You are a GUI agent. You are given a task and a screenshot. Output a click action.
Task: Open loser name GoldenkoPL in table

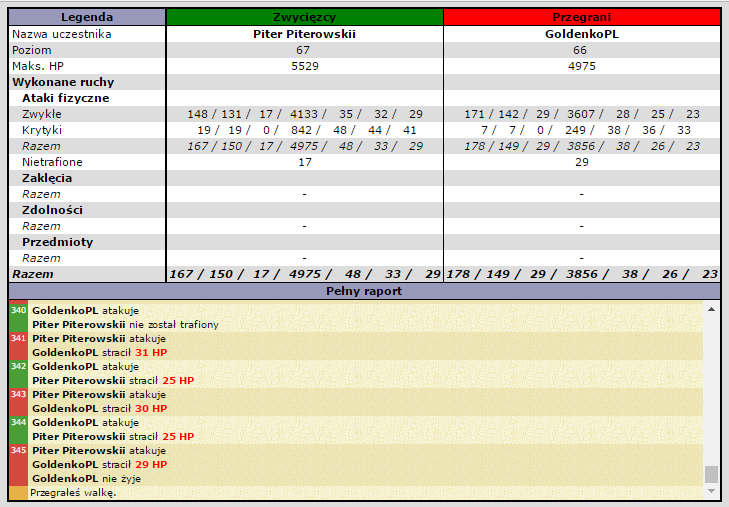[x=581, y=34]
